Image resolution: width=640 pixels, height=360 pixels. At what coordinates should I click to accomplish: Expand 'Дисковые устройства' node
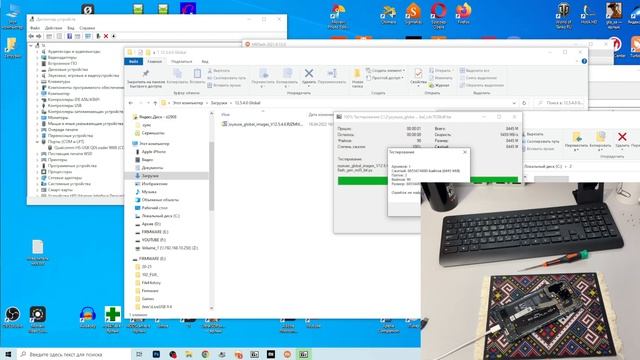point(37,70)
